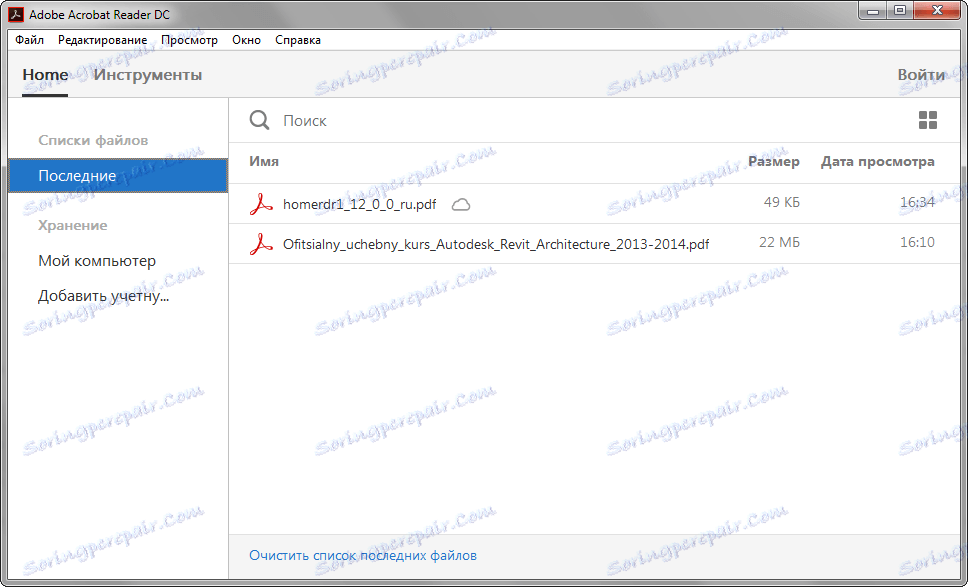The image size is (968, 587).
Task: Click PDF icon of Ofitsialny_uchebny_kurs file
Action: click(x=261, y=244)
